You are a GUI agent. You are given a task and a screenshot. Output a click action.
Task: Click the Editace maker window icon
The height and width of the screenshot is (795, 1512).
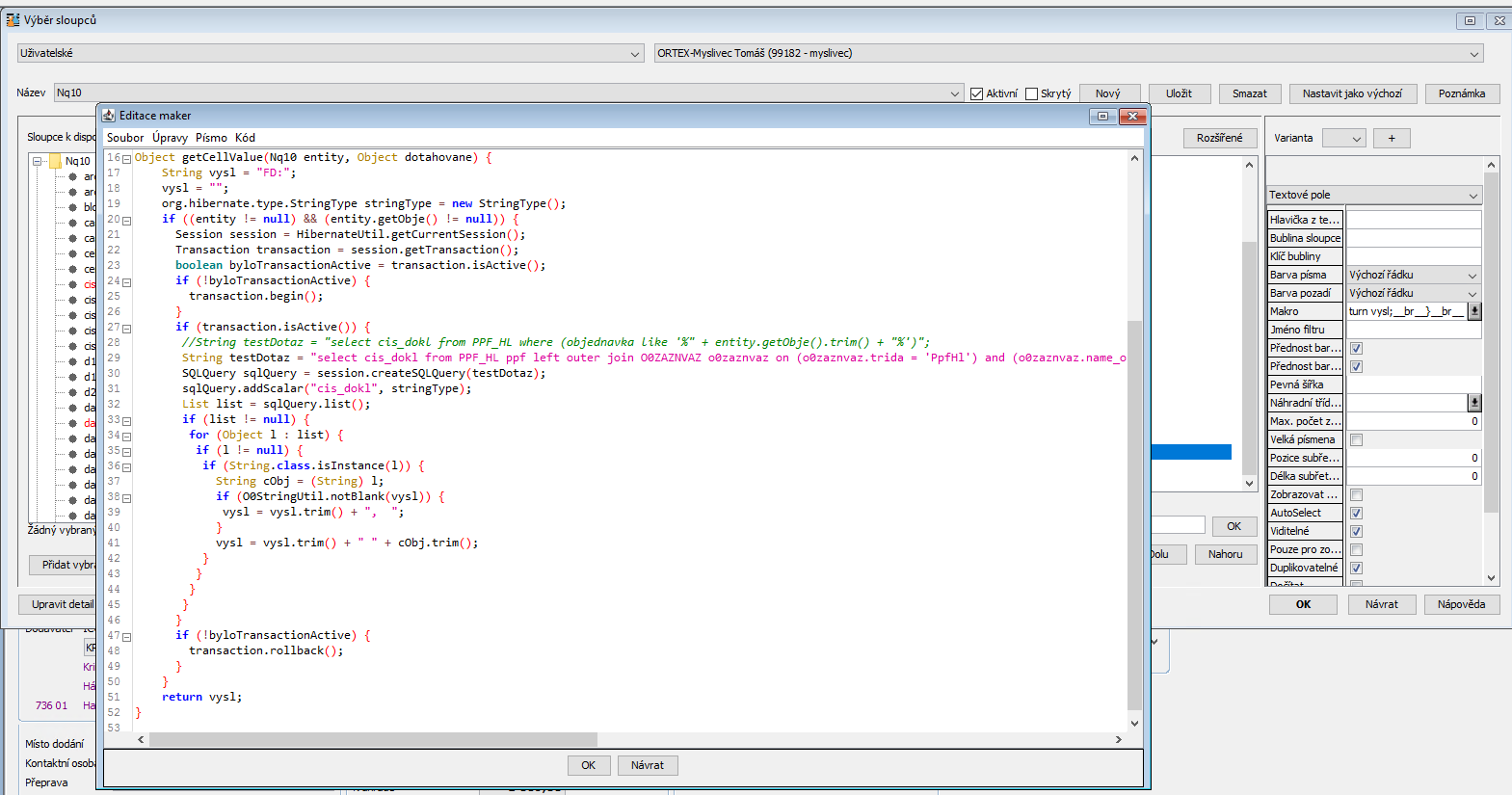coord(109,116)
